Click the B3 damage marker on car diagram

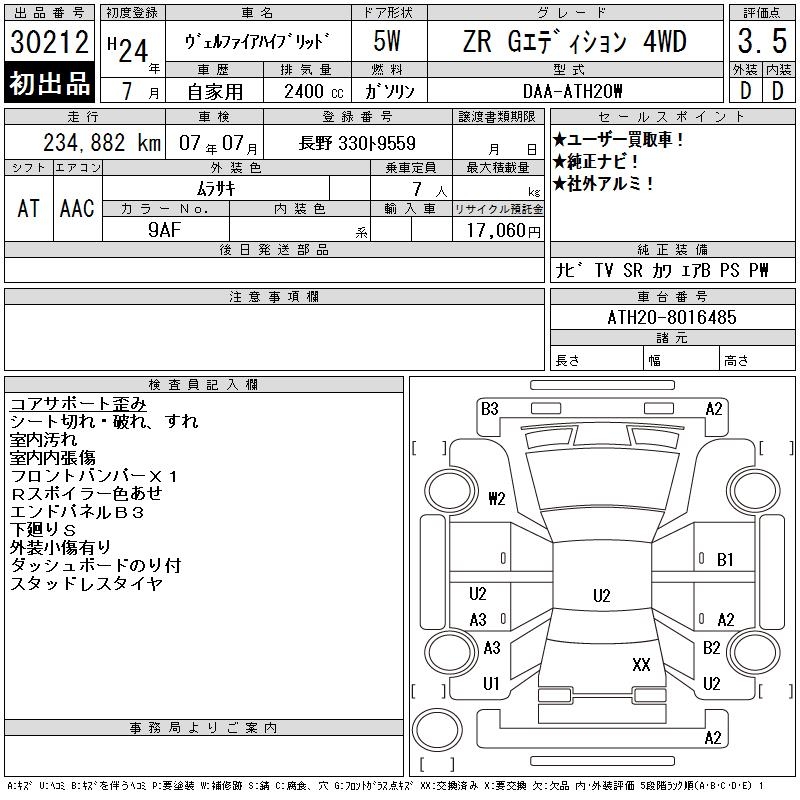489,409
